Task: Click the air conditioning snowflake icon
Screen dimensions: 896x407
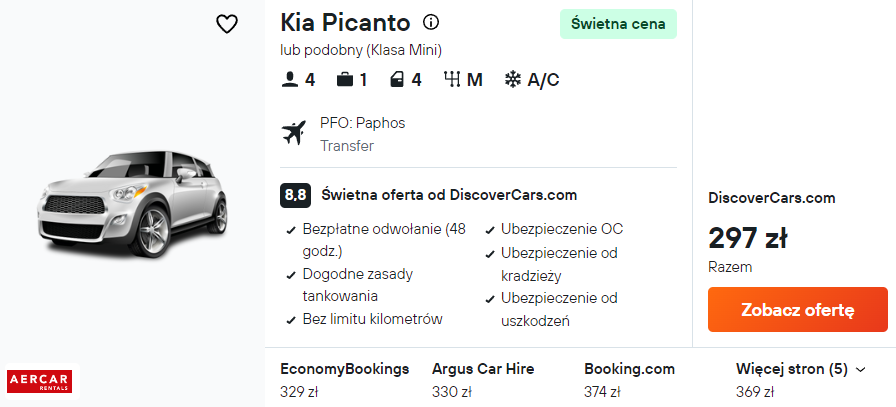Action: tap(513, 80)
